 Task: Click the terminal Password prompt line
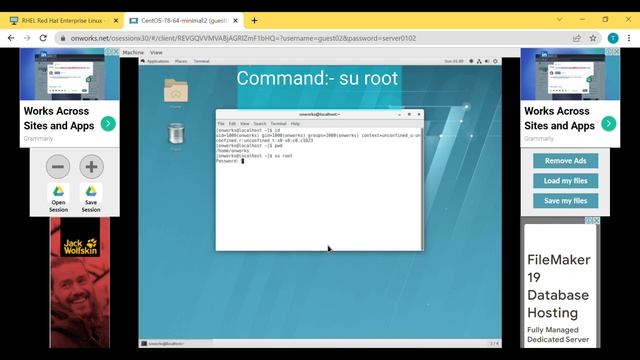coord(230,161)
